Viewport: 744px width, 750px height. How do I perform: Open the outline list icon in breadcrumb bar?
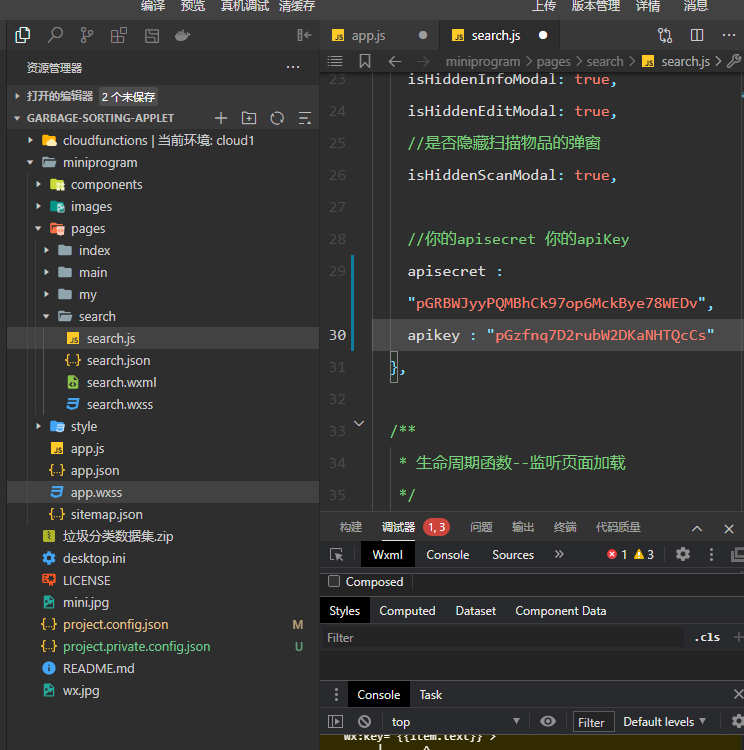335,61
